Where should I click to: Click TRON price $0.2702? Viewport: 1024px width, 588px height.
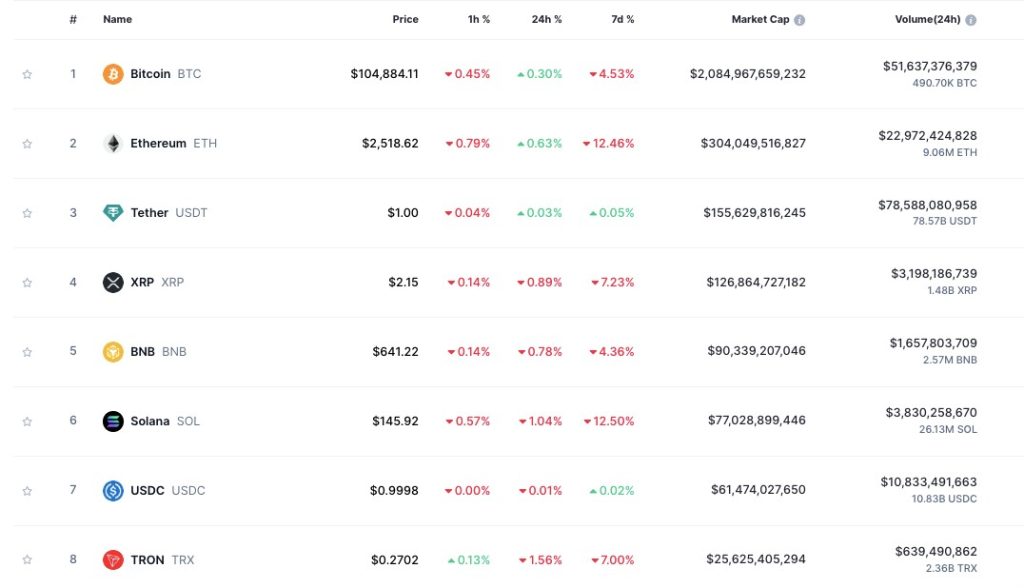(x=395, y=559)
